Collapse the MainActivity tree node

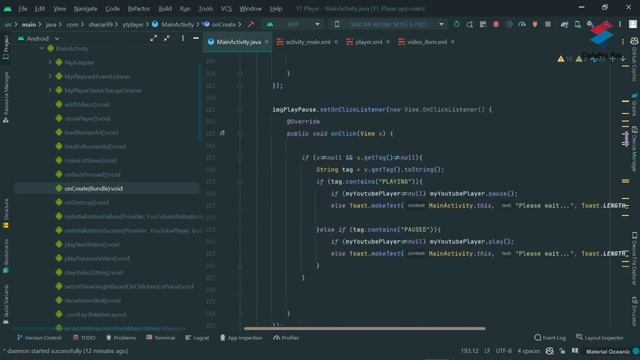42,49
